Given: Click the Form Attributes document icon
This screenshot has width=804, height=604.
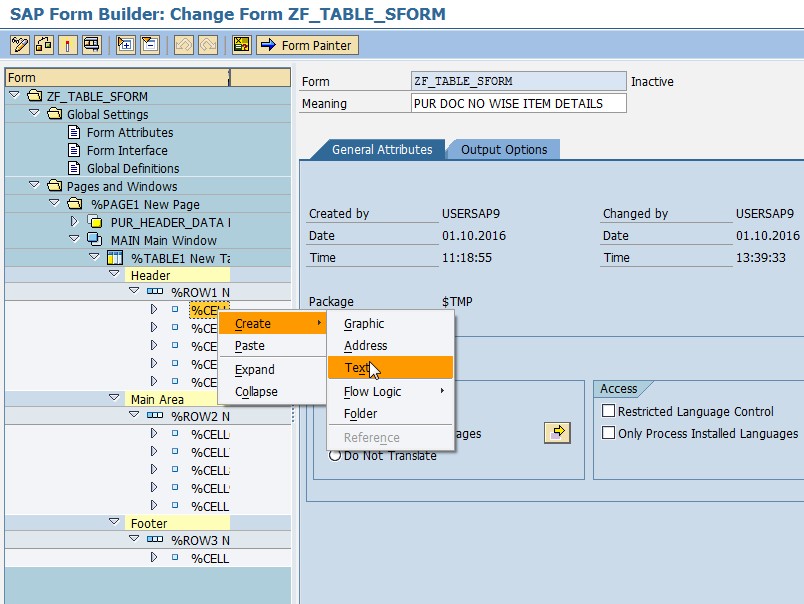Looking at the screenshot, I should (x=74, y=132).
